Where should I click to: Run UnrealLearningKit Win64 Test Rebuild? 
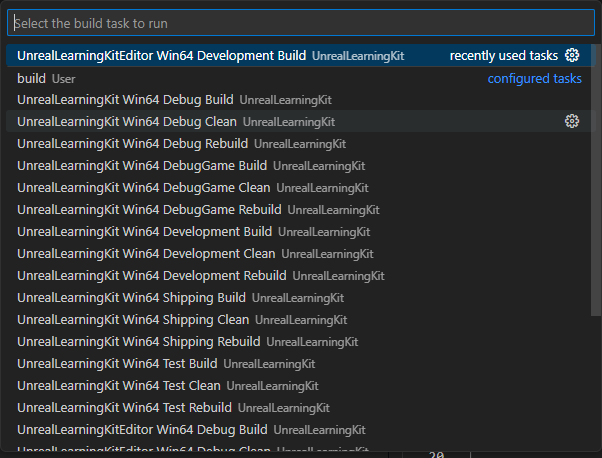[301, 408]
